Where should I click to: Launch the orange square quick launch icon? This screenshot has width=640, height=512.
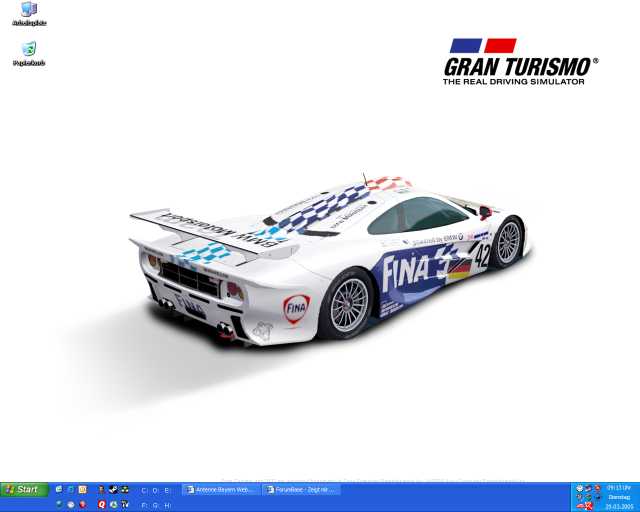82,489
